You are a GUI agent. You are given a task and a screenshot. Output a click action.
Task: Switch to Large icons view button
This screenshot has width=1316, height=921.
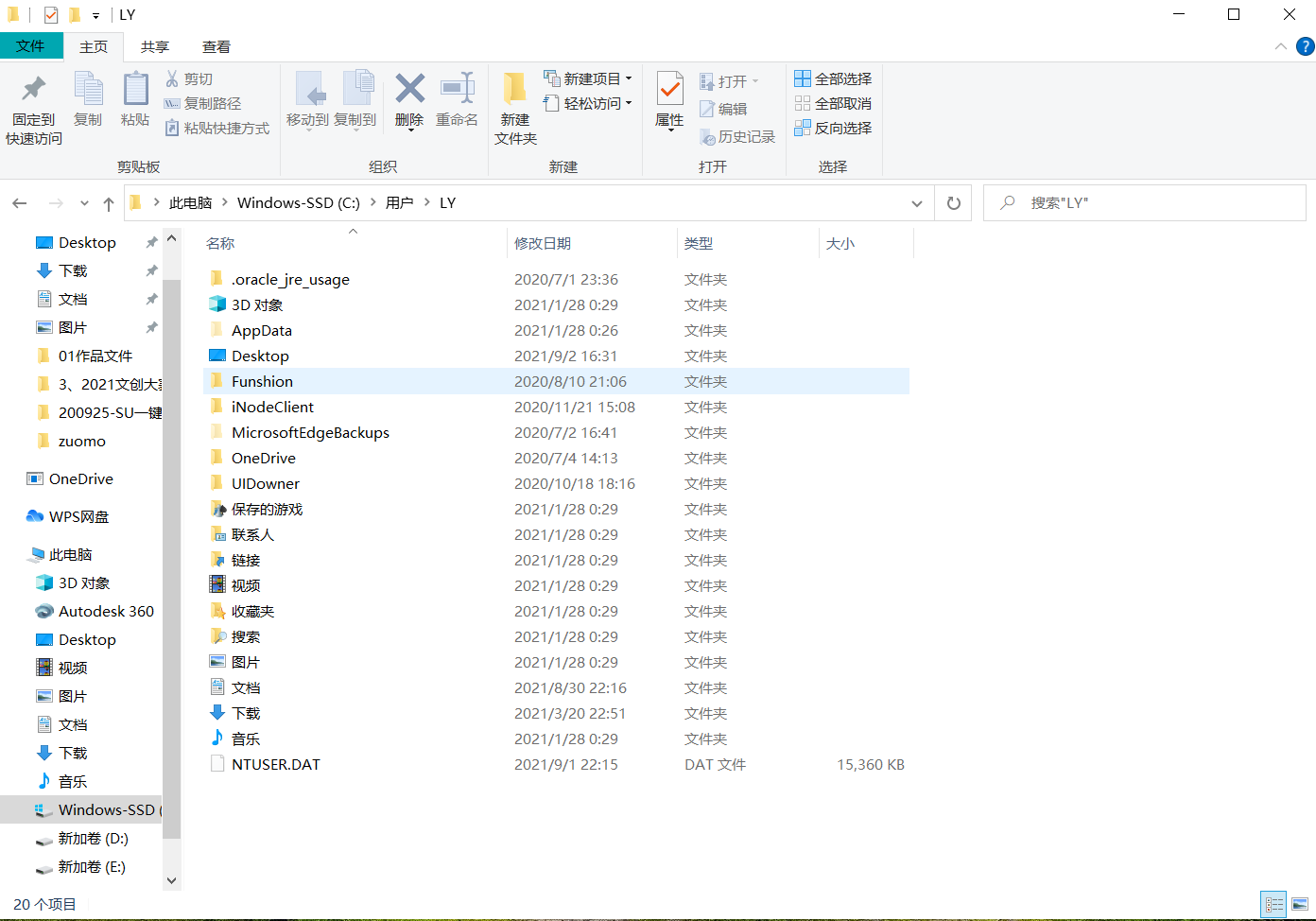point(1300,904)
